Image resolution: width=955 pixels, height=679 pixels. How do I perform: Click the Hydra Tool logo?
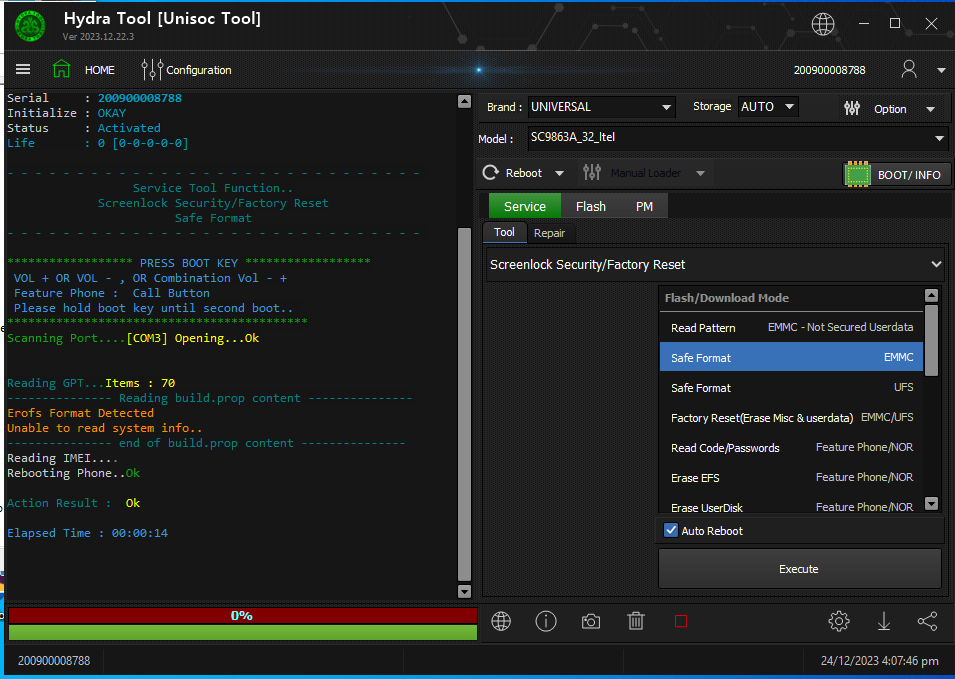click(x=29, y=26)
